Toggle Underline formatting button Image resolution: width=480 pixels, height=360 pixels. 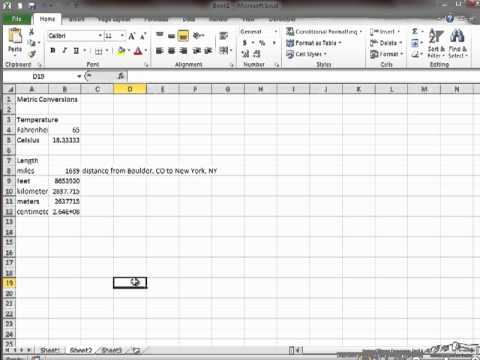coord(76,51)
